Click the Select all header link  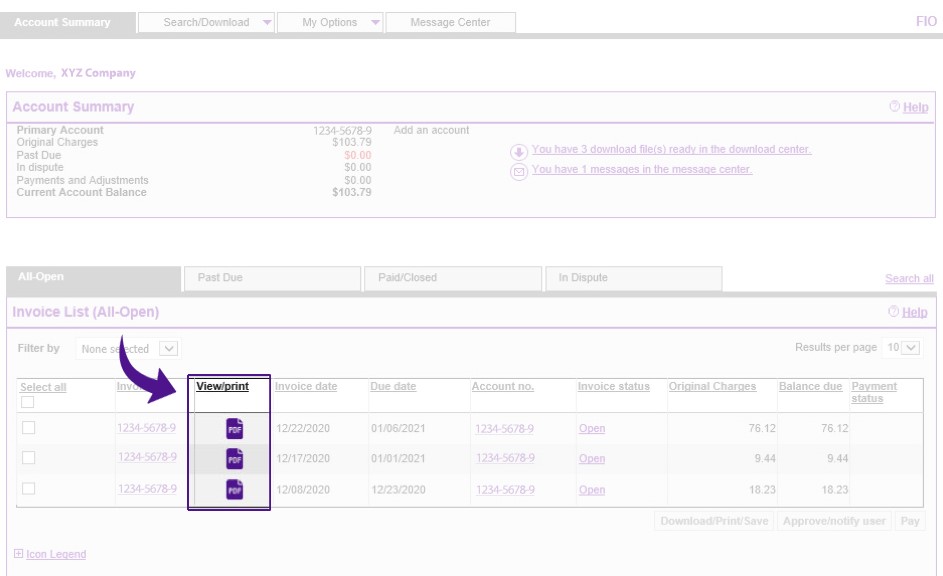43,387
